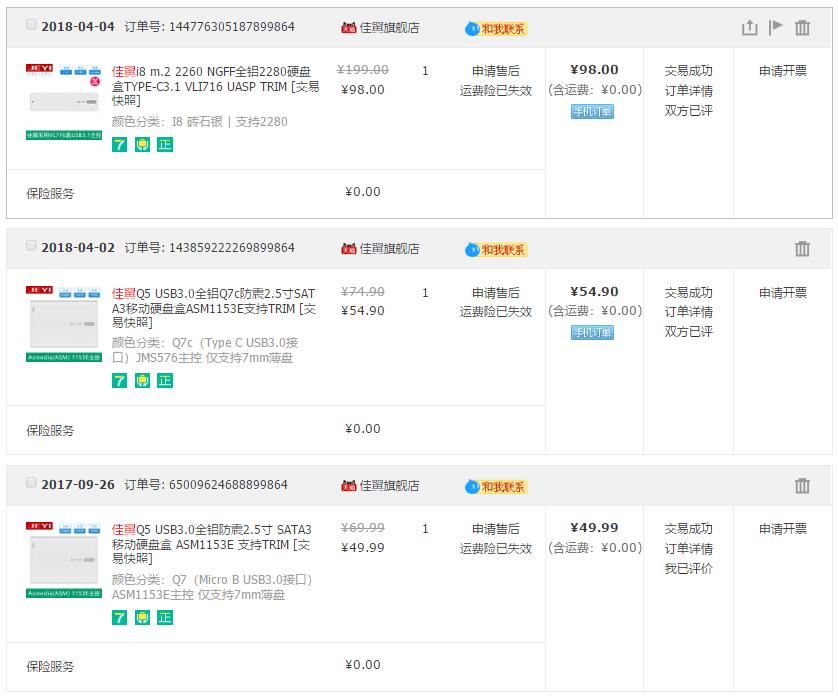838x698 pixels.
Task: Click 和我联系 chat icon on 2018-04-02 order
Action: point(496,250)
